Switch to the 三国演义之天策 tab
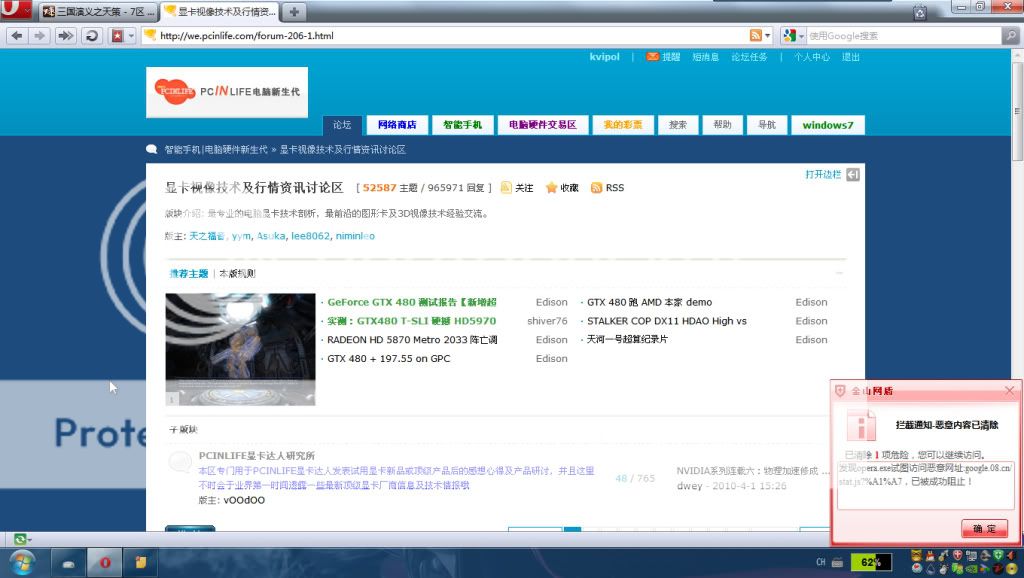 click(x=98, y=12)
